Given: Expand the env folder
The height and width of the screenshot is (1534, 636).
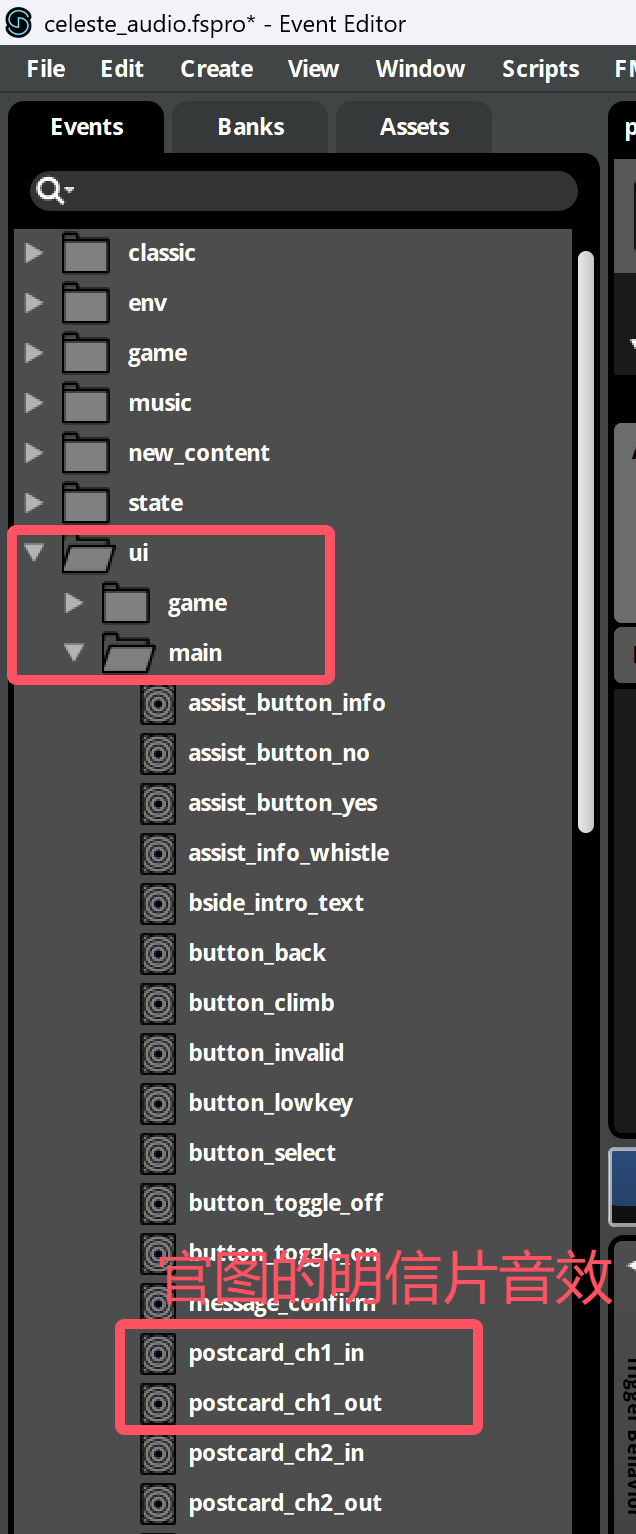Looking at the screenshot, I should (x=34, y=303).
